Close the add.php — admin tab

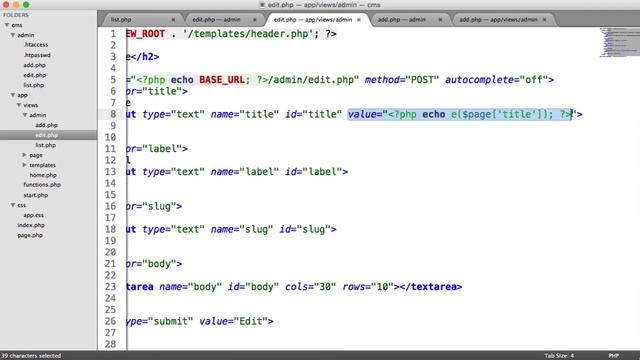coord(440,20)
